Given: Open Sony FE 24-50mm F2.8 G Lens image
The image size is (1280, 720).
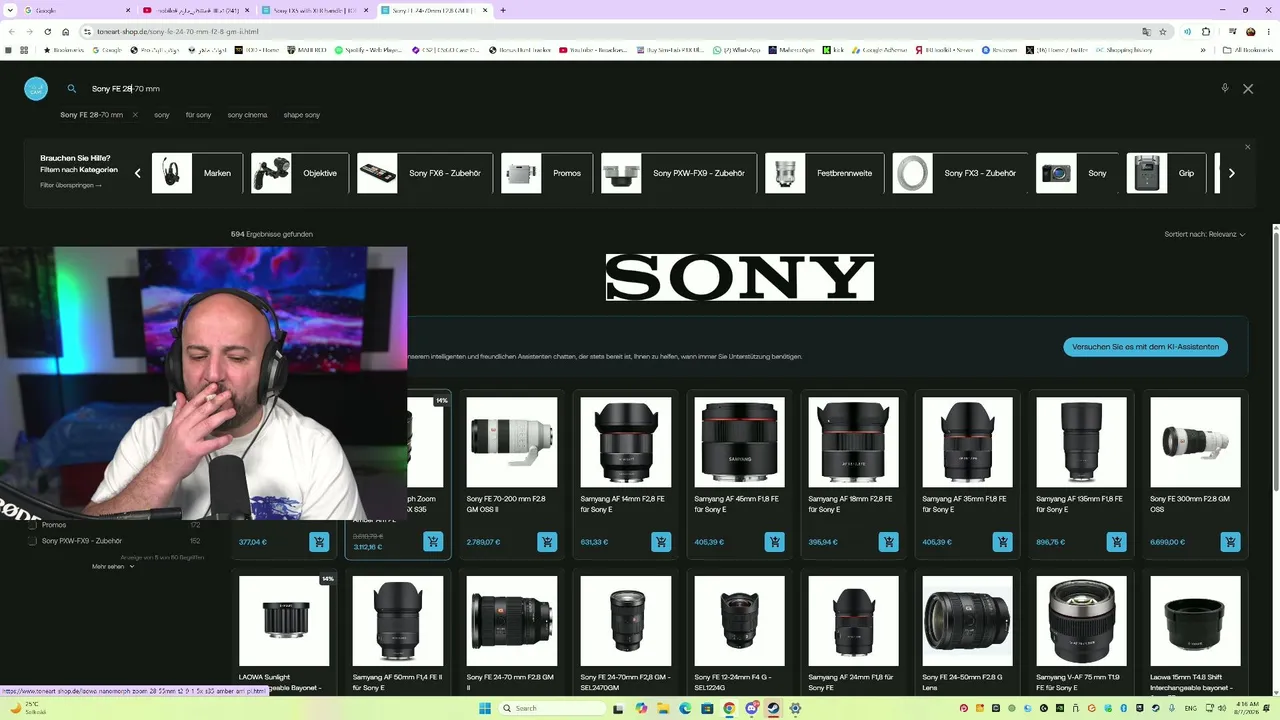Looking at the screenshot, I should (967, 621).
